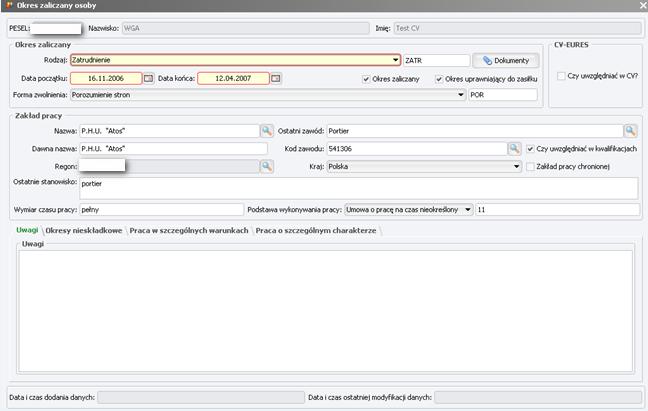
Task: Switch to Uwagi tab
Action: click(27, 230)
